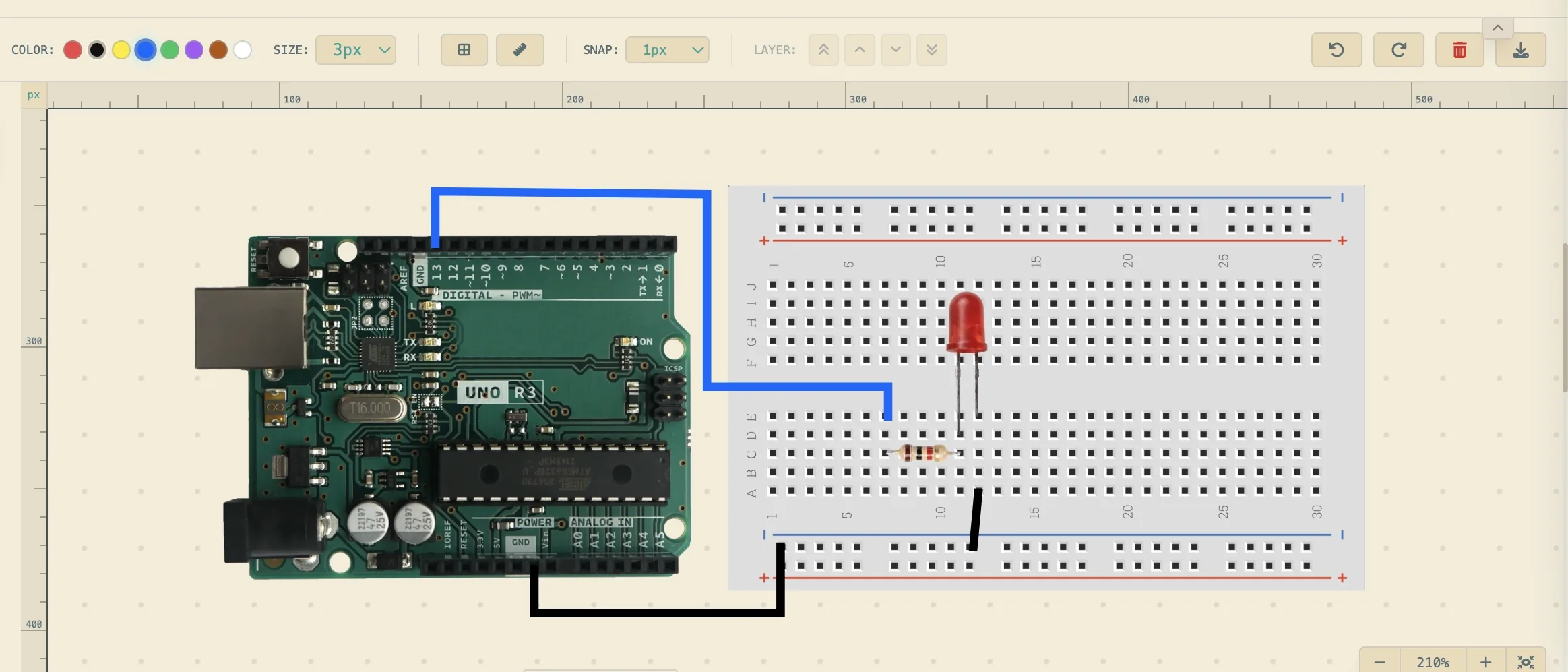
Task: Select the red LED on the breadboard
Action: tap(966, 324)
